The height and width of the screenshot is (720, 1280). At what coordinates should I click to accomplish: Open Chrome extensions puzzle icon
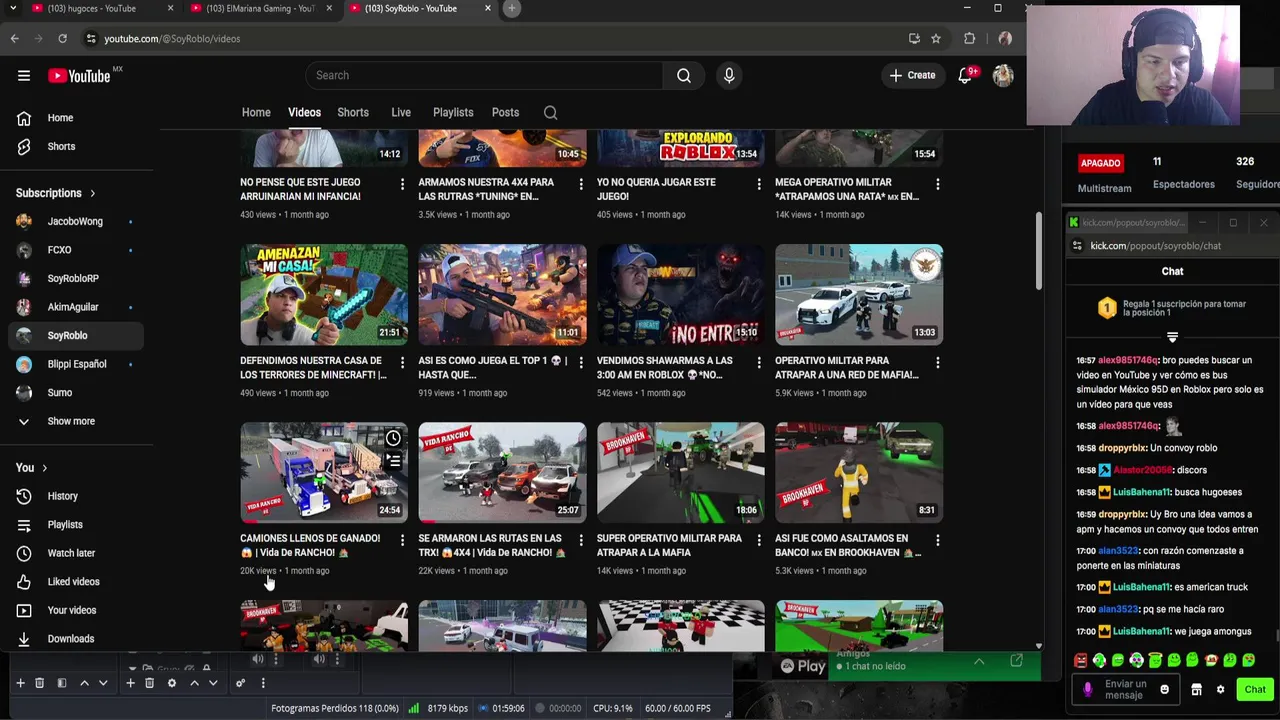click(969, 38)
